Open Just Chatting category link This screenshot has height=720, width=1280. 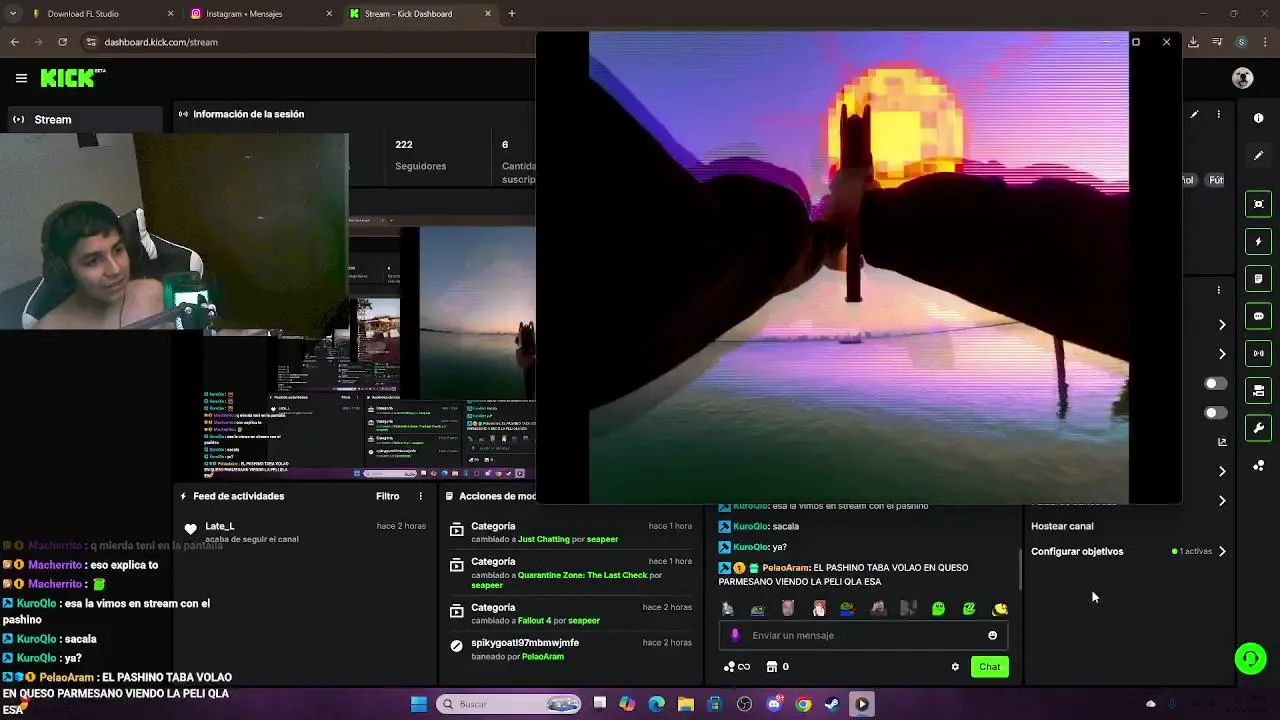[544, 539]
